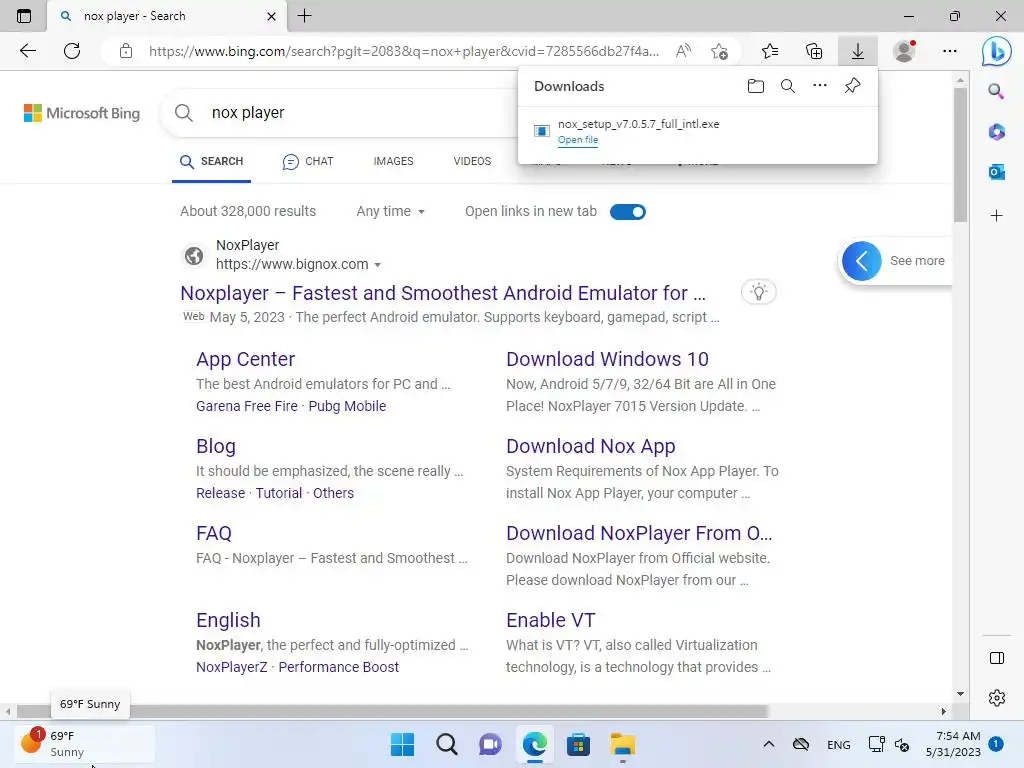Click the vertical page scrollbar thumb
The image size is (1024, 768).
coord(960,155)
